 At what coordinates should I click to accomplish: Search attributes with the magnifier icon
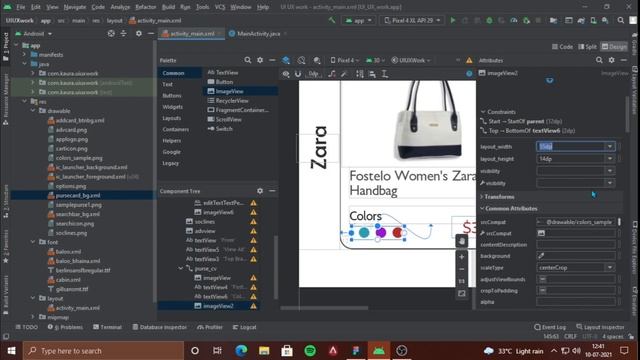(599, 60)
